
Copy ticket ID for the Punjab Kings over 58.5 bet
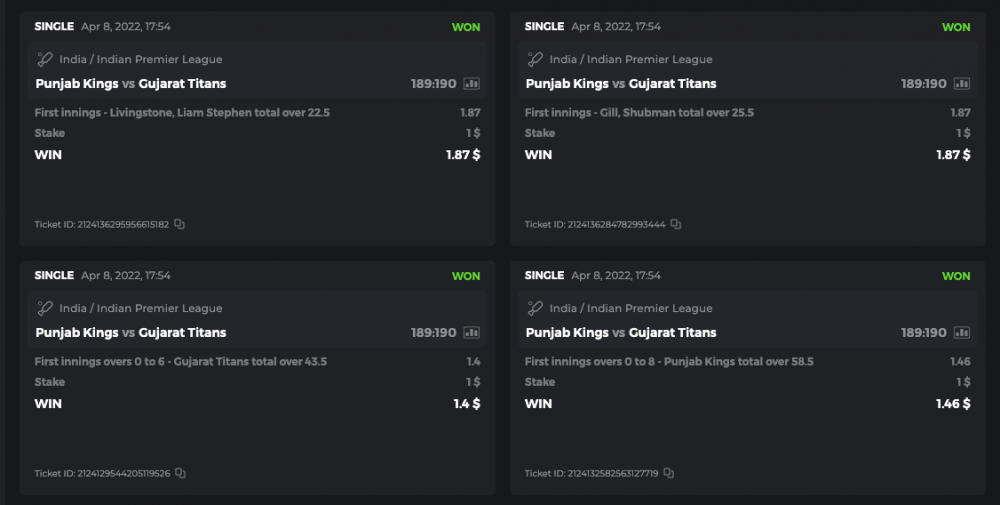point(669,474)
